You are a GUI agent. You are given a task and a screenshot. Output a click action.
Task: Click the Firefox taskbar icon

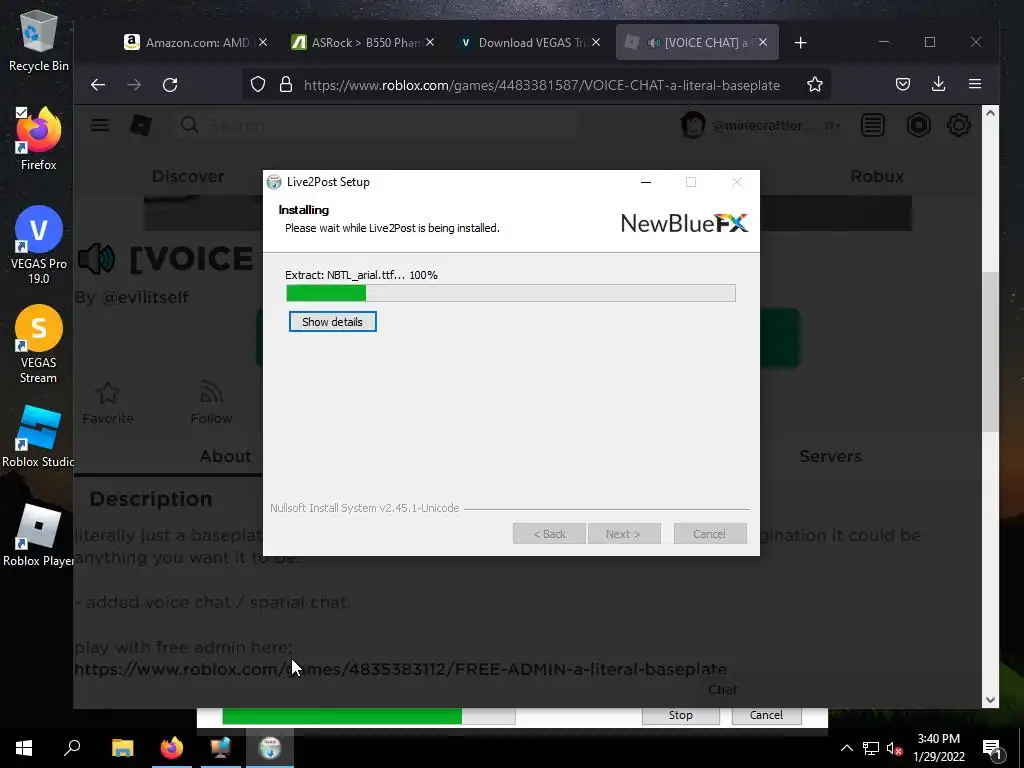pyautogui.click(x=172, y=748)
